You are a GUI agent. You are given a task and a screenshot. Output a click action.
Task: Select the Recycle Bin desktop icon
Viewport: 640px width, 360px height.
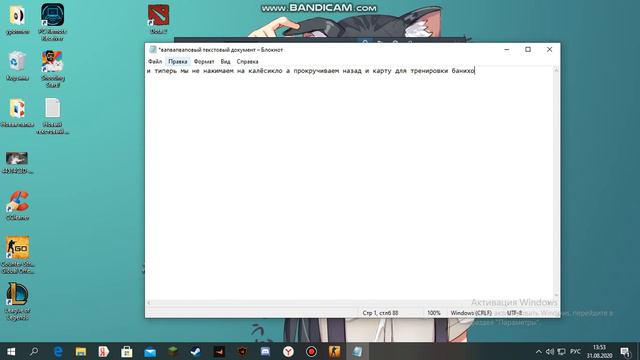pos(17,65)
